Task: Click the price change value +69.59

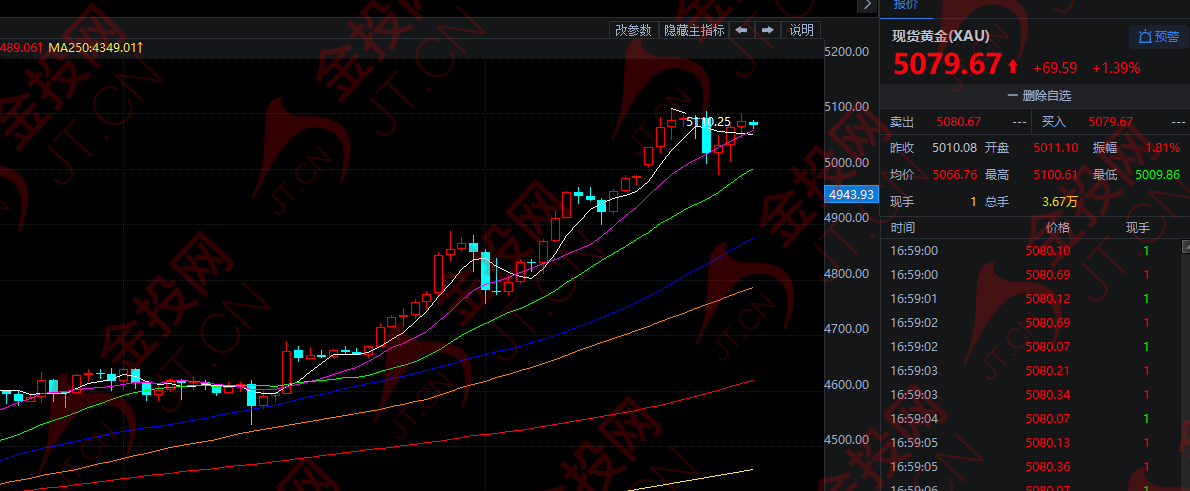Action: click(x=1055, y=68)
